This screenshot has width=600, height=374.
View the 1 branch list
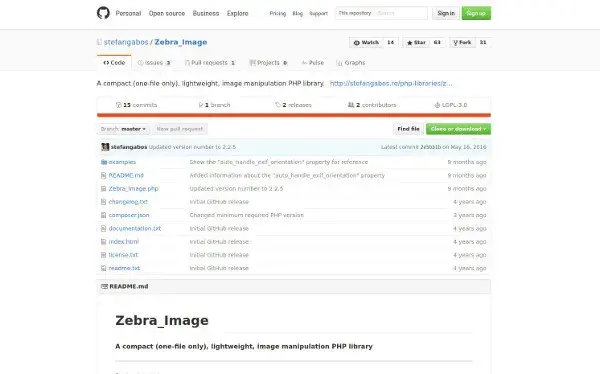point(214,105)
